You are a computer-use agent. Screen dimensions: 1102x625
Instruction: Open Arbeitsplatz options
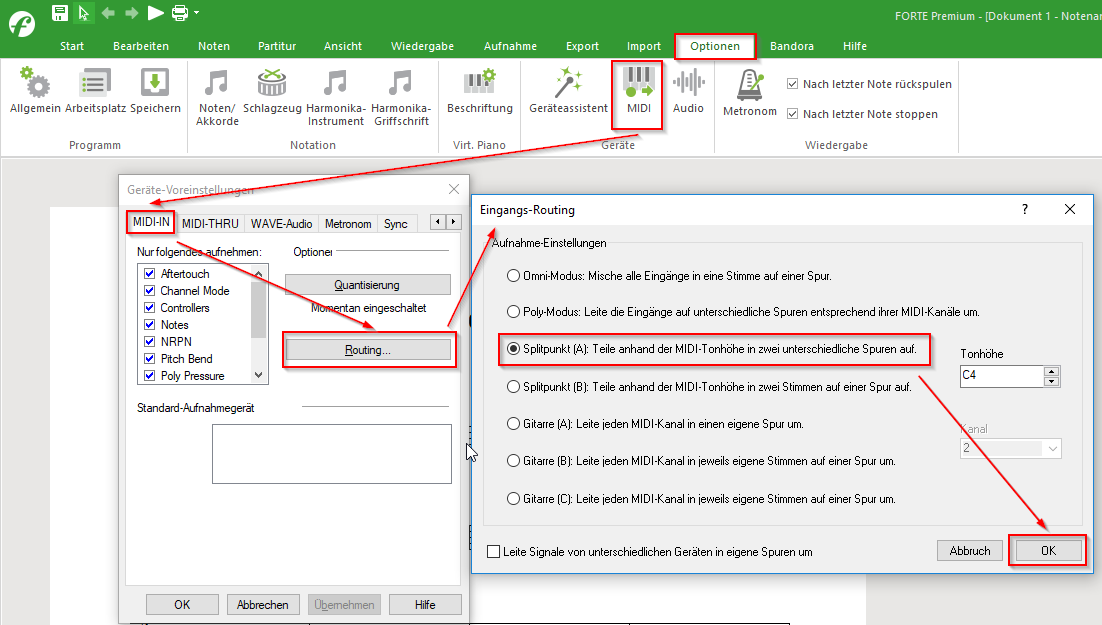(x=95, y=90)
